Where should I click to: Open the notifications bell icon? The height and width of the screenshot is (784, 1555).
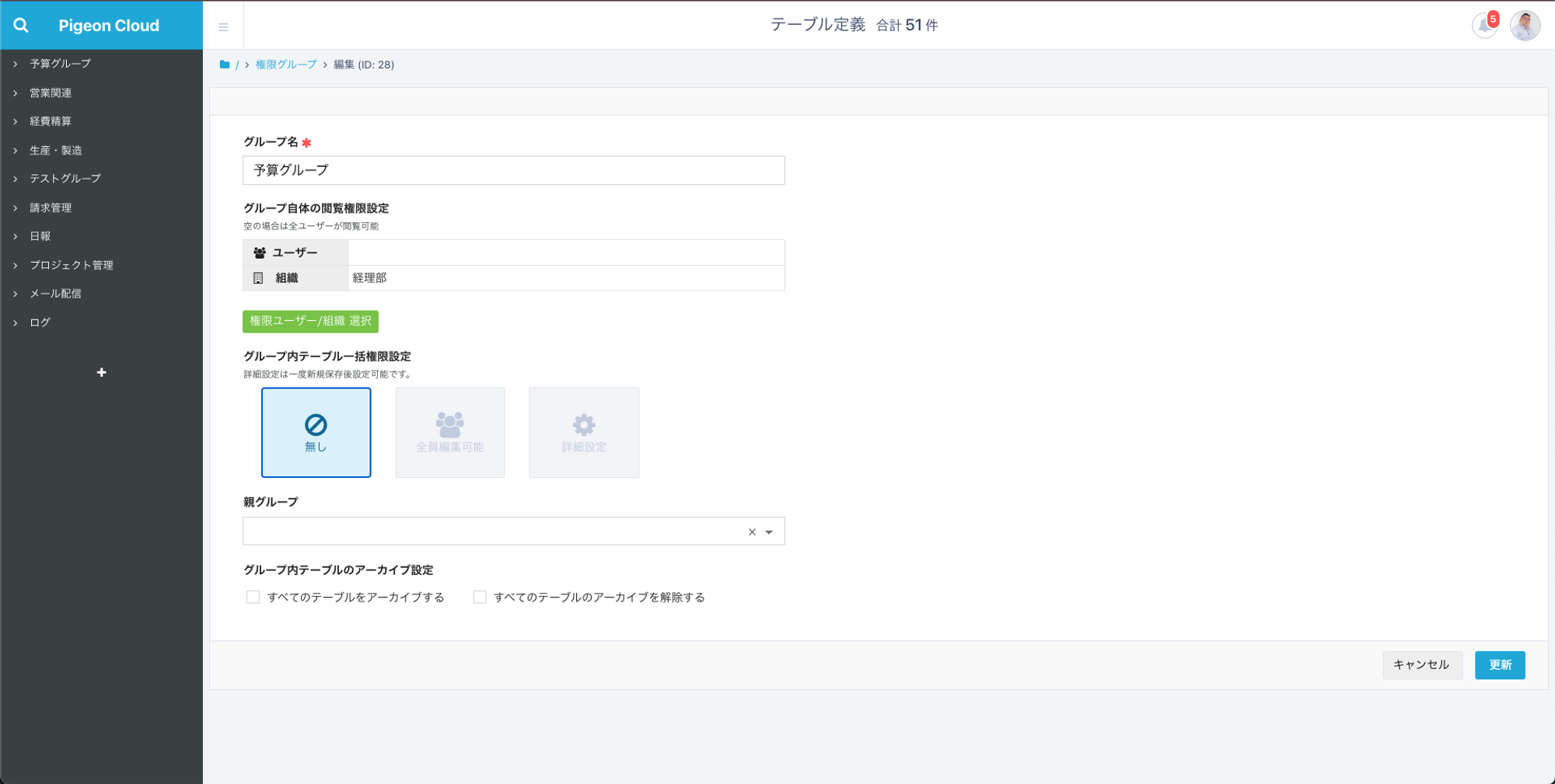[1483, 26]
